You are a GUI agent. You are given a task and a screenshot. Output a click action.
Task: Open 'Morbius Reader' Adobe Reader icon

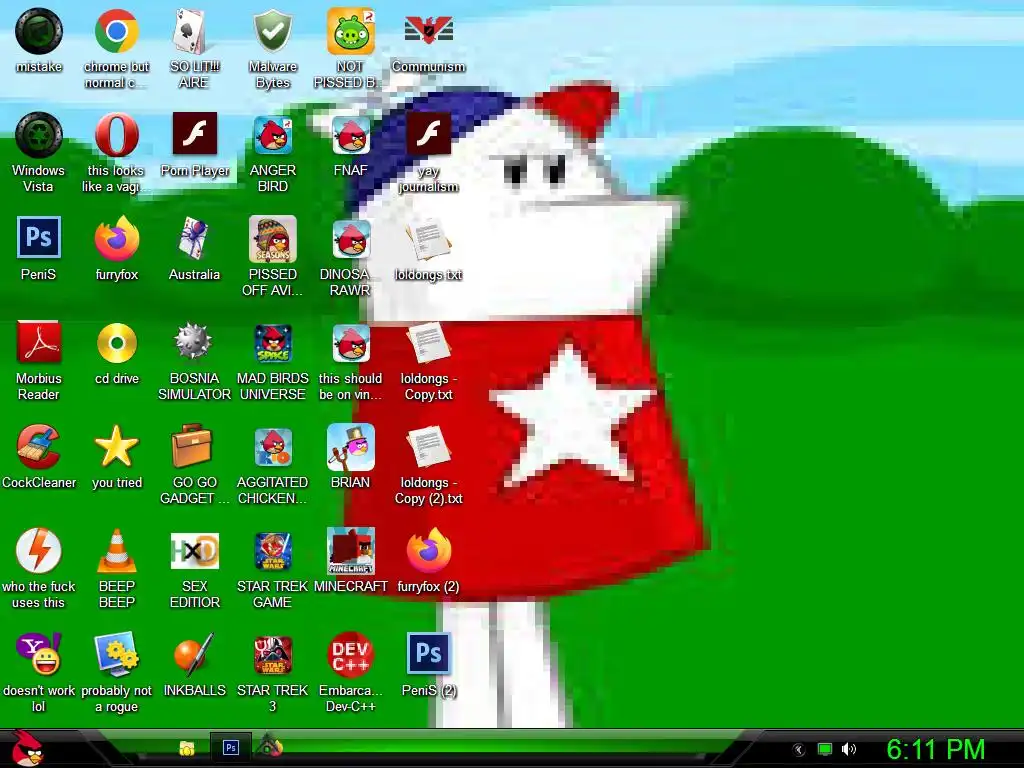[x=39, y=342]
